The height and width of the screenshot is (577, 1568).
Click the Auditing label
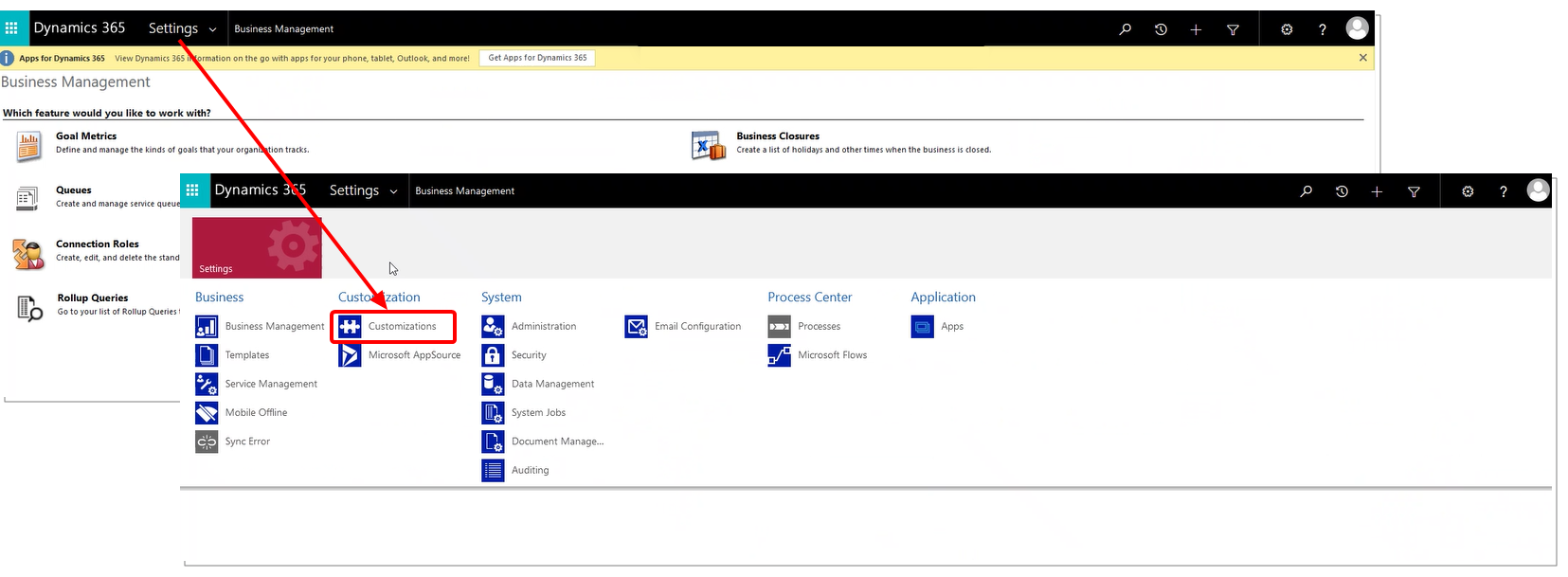531,471
